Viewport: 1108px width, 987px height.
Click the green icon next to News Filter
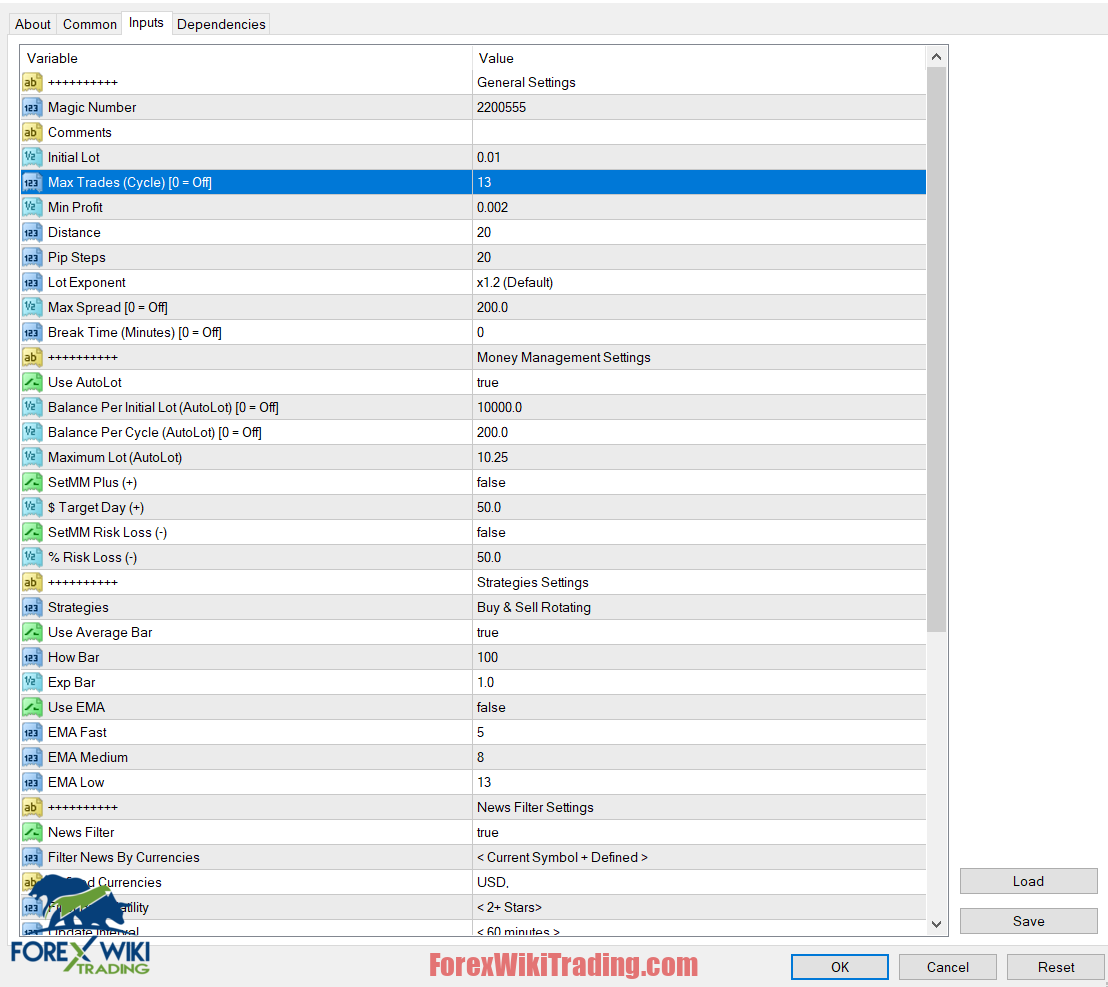click(x=31, y=832)
